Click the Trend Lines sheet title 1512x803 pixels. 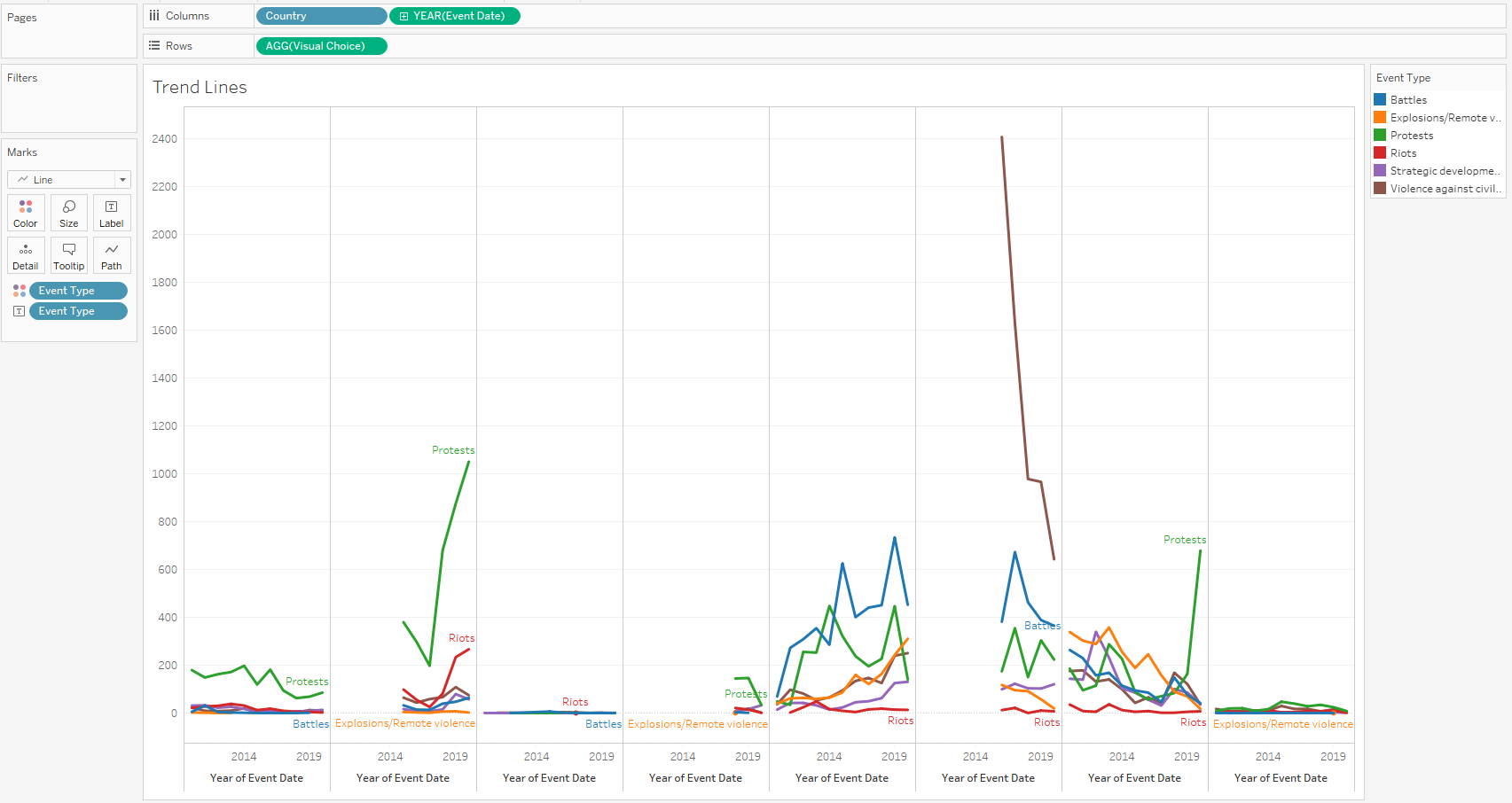click(x=200, y=87)
